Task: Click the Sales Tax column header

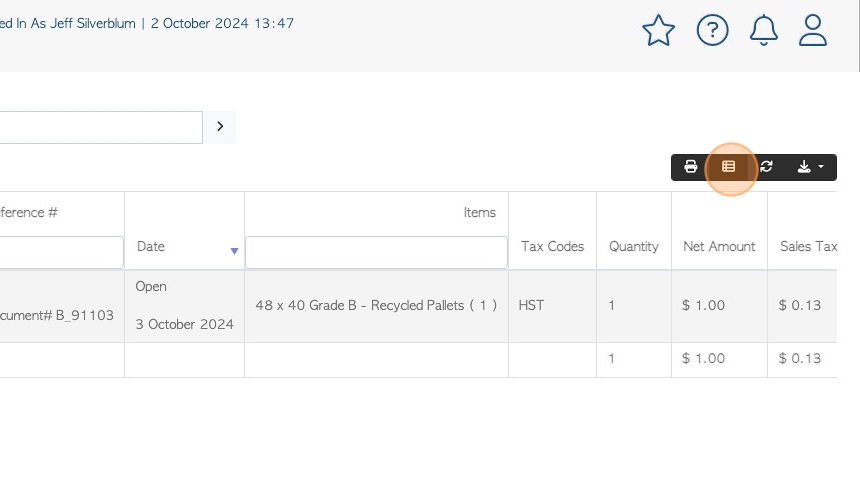Action: (808, 246)
